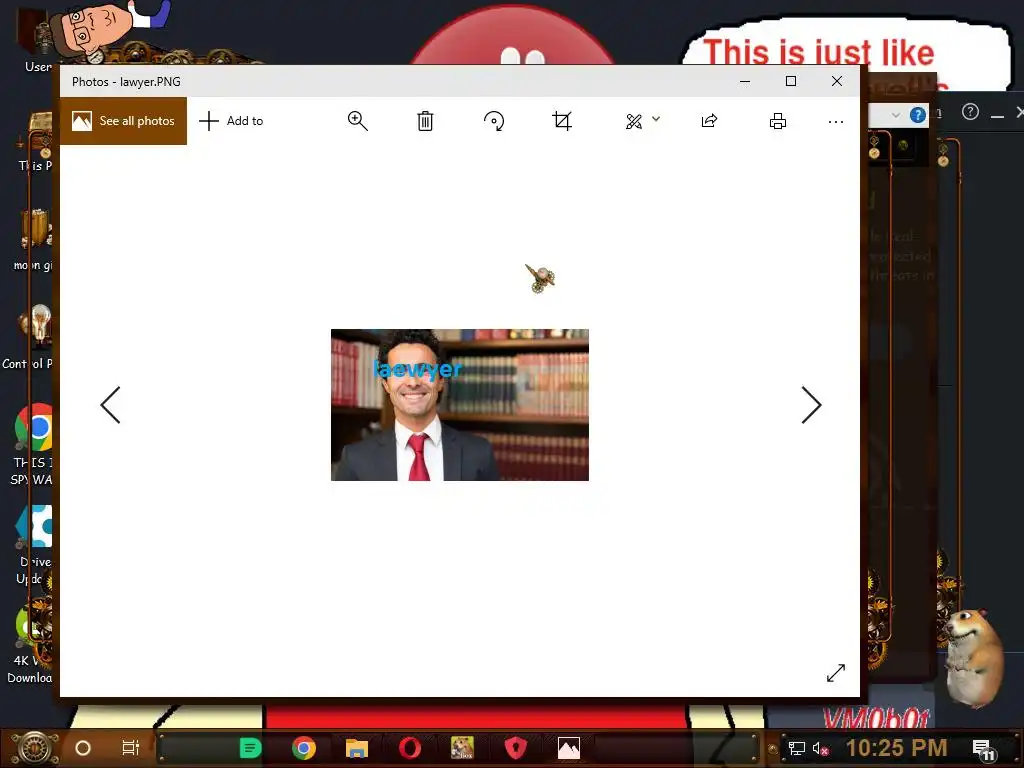The height and width of the screenshot is (768, 1024).
Task: Open the See more options menu
Action: click(836, 121)
